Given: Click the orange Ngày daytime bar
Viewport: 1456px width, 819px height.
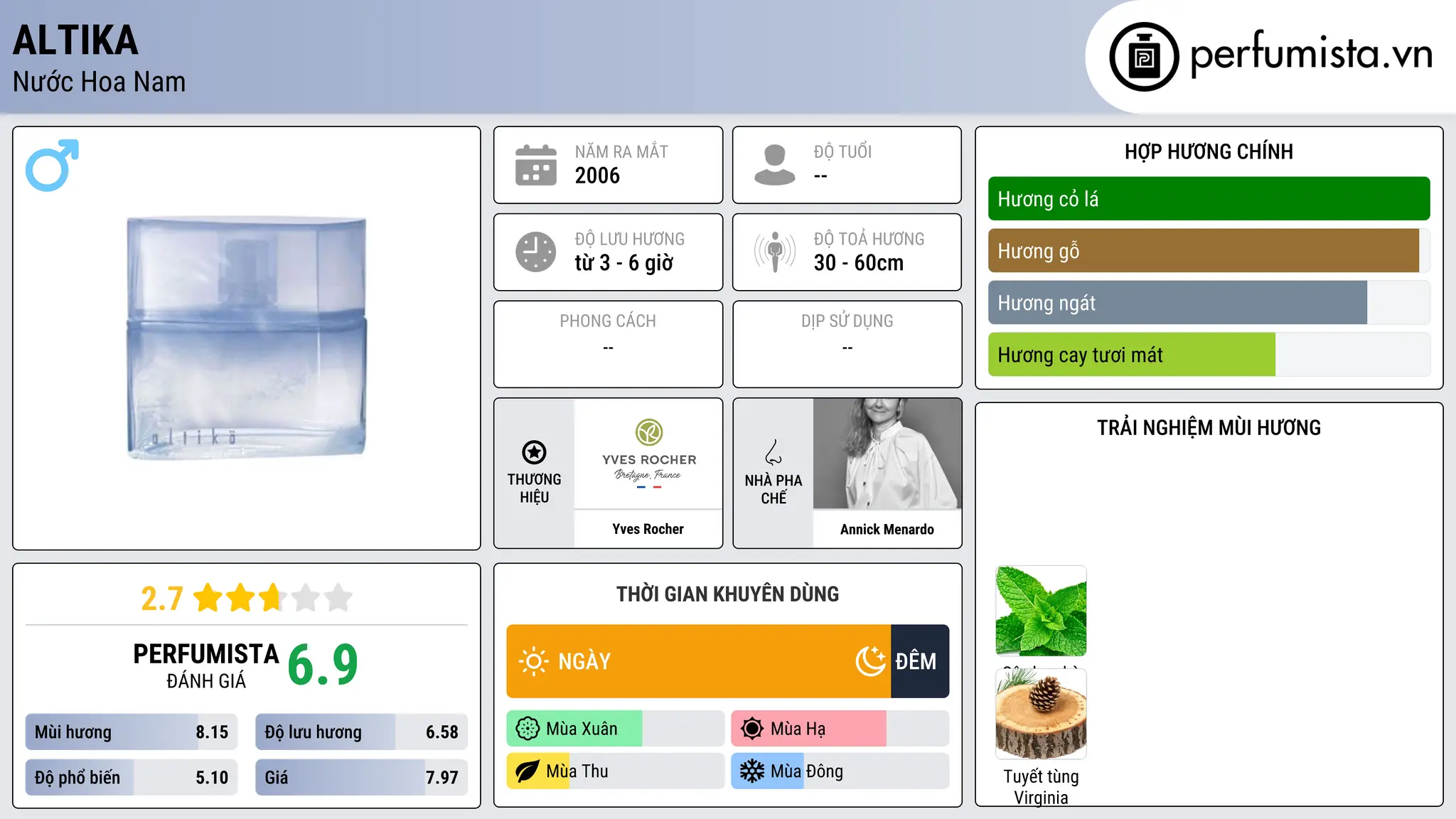Looking at the screenshot, I should (698, 661).
